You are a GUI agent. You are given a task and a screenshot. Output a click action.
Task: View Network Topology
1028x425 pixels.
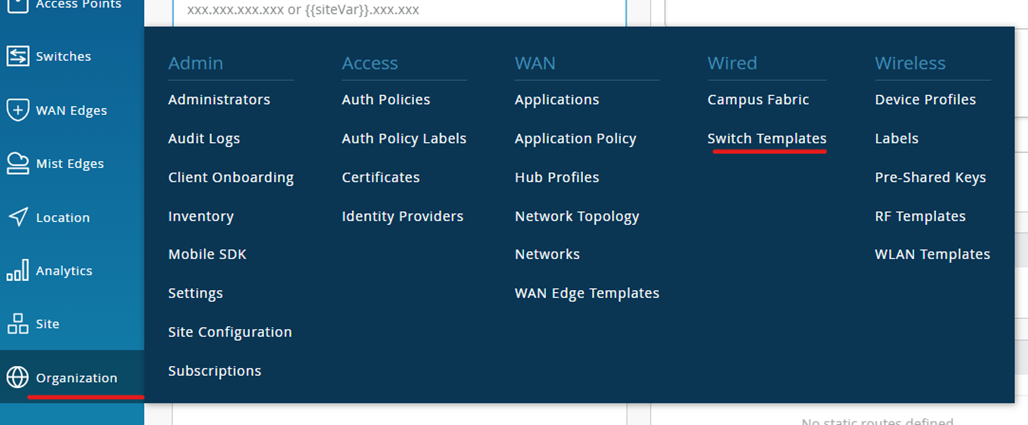[x=577, y=216]
